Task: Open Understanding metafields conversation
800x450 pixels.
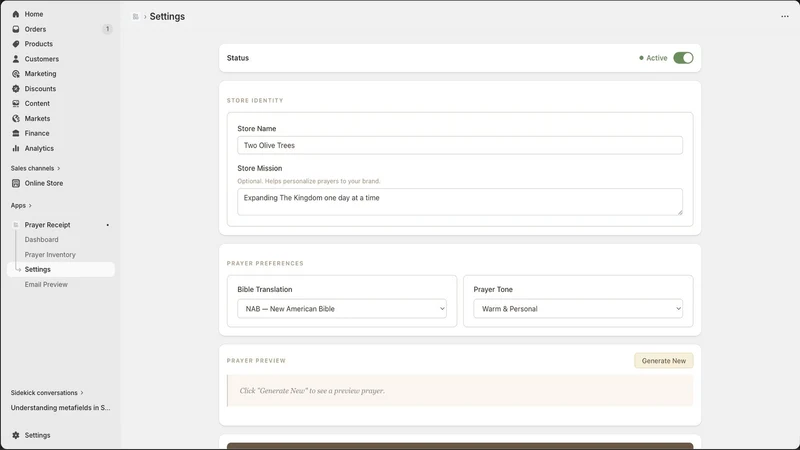Action: [x=60, y=408]
